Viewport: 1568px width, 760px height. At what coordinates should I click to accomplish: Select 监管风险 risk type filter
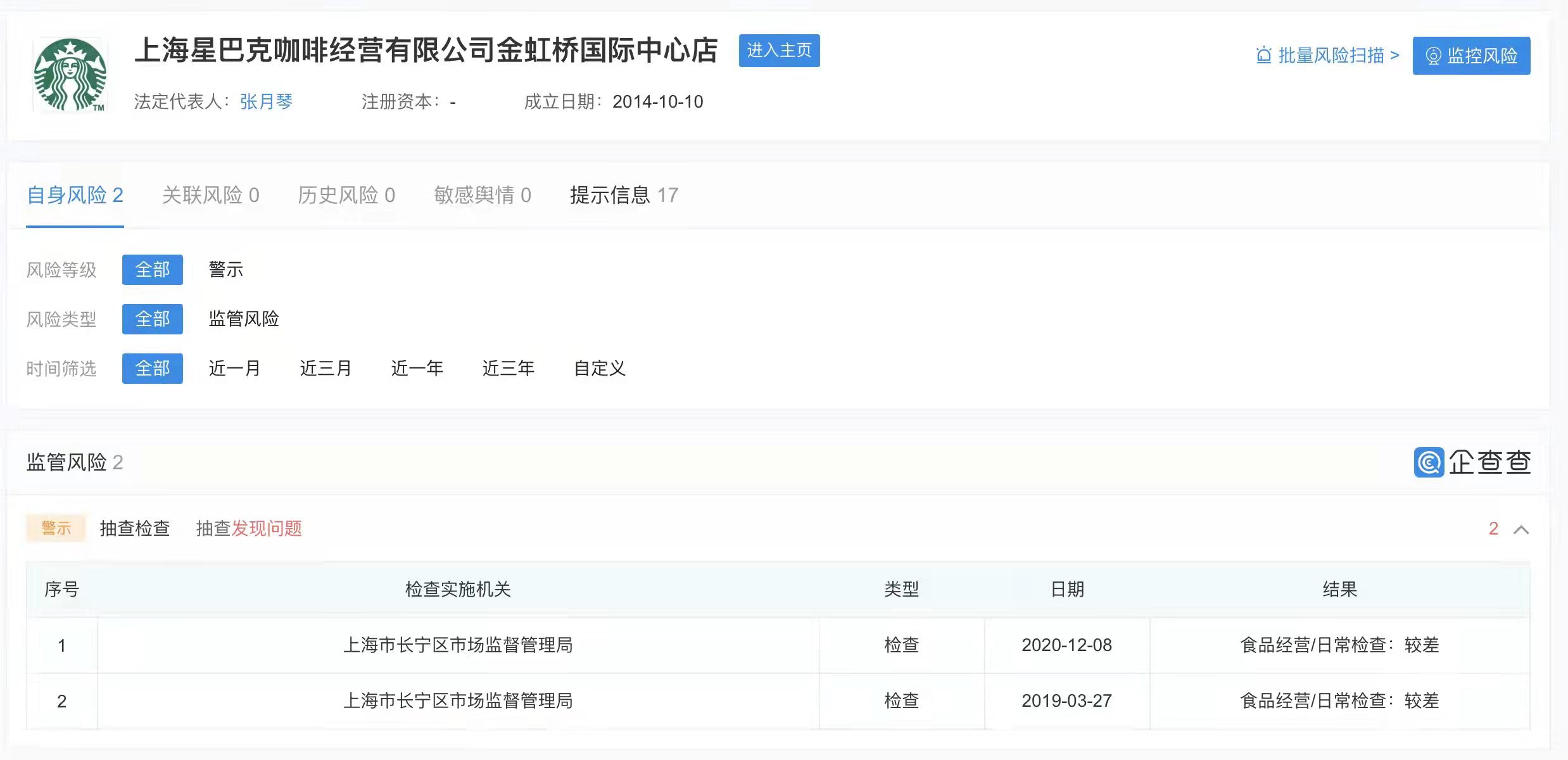click(x=244, y=319)
